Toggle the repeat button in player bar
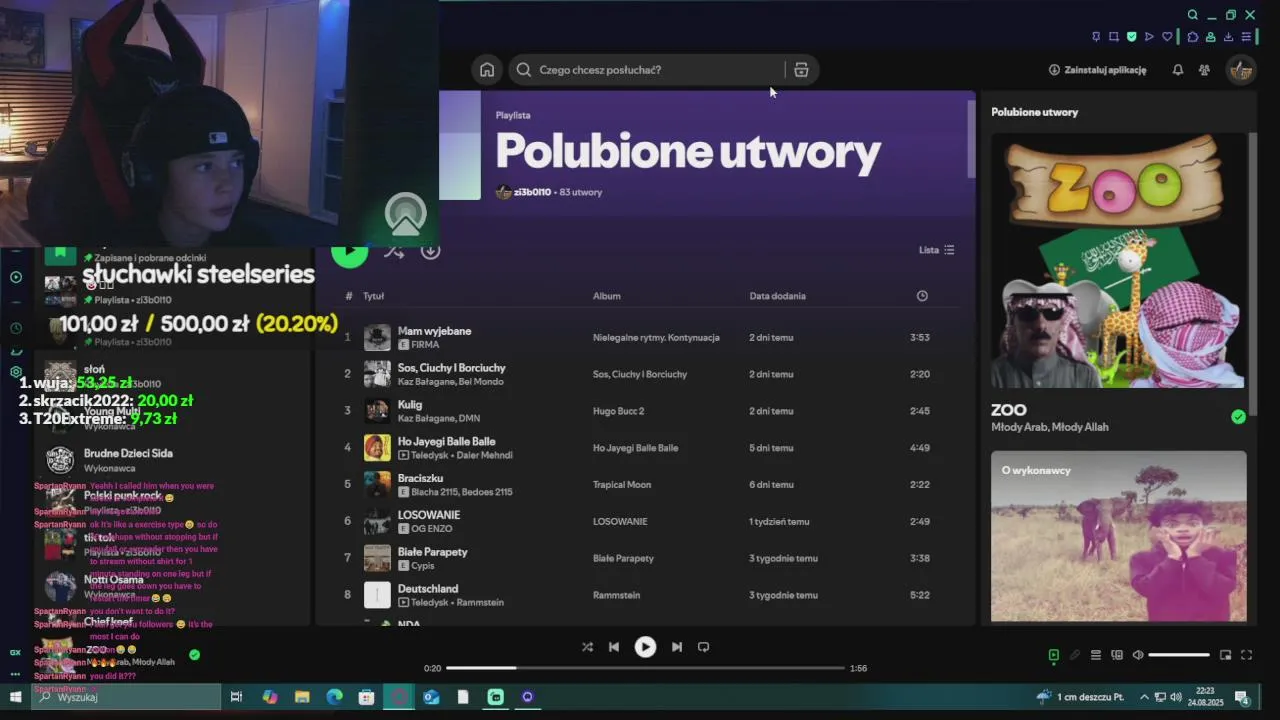 click(703, 647)
